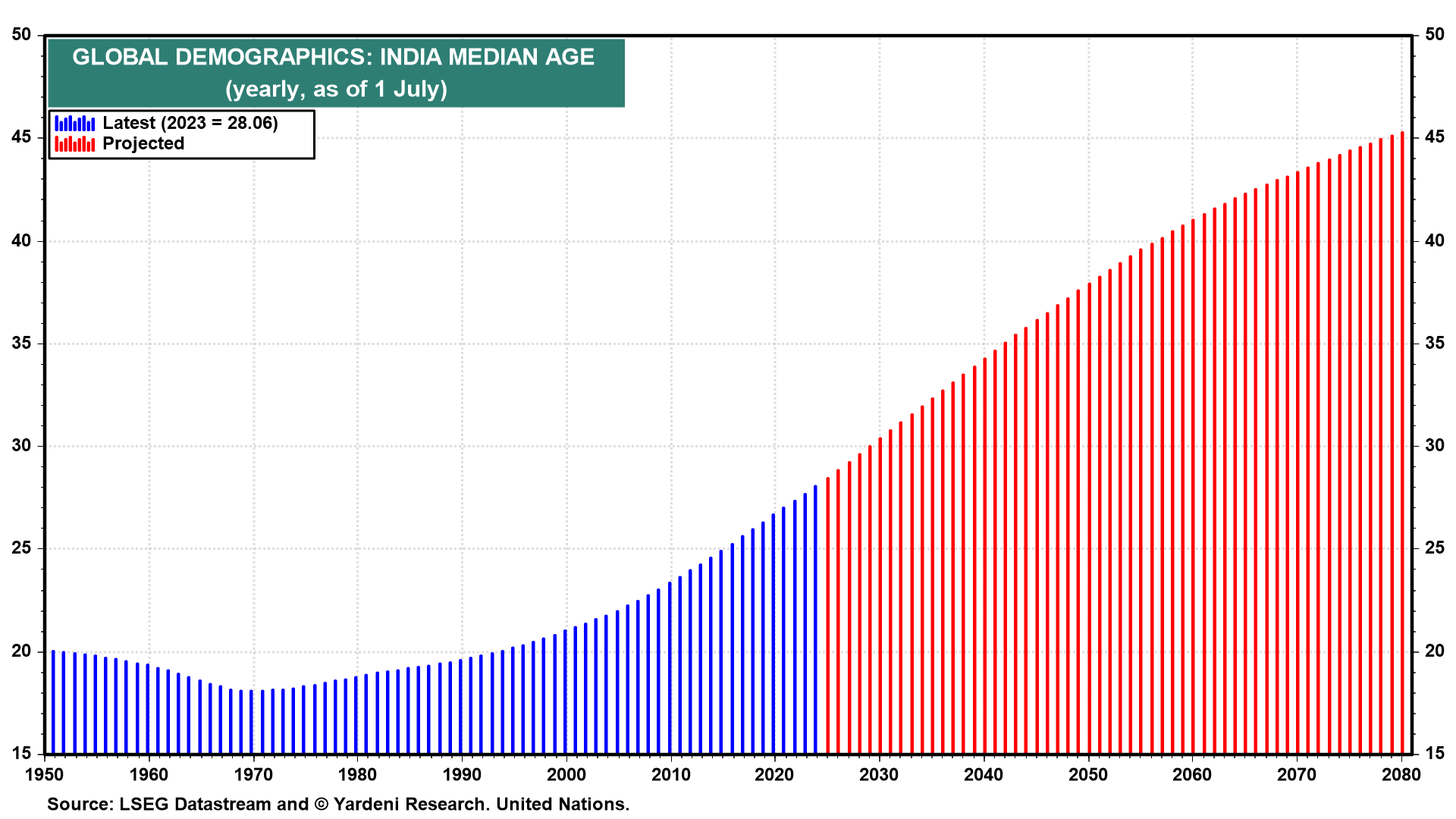Click the chart title India Median Age

(333, 57)
